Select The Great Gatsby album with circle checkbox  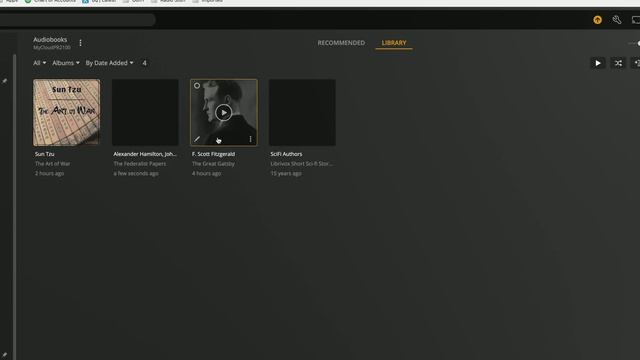point(197,86)
